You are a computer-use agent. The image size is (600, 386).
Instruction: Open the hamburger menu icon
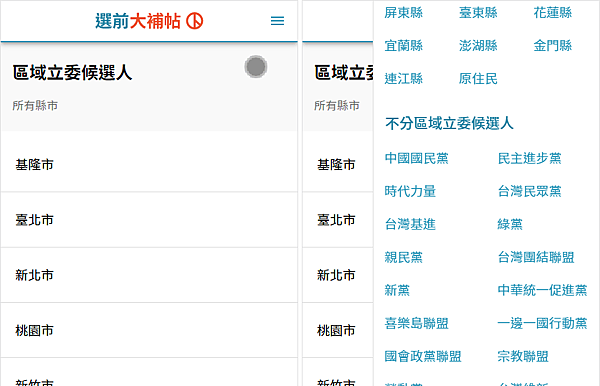tap(277, 21)
